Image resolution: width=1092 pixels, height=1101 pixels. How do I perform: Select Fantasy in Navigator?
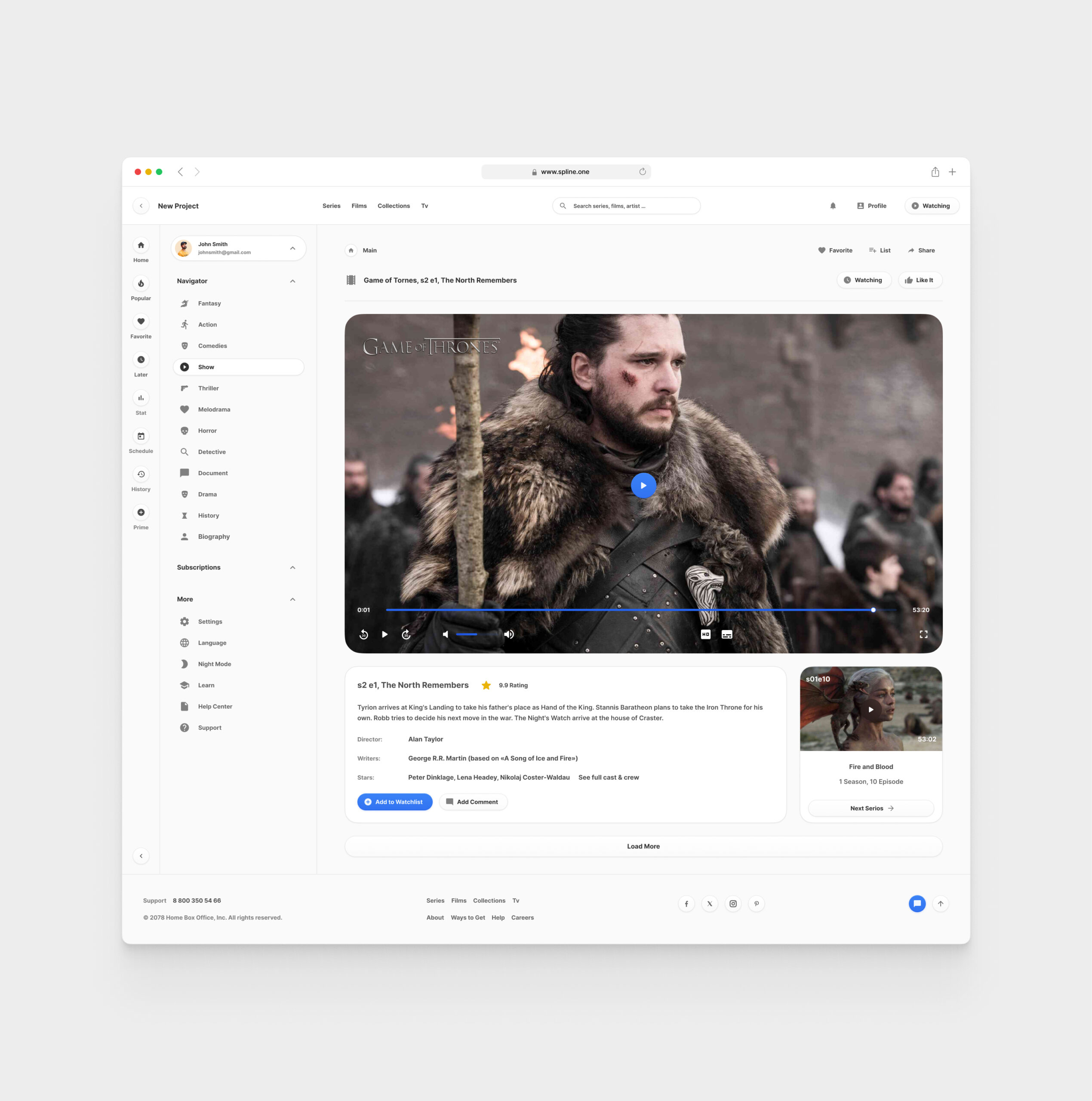238,303
